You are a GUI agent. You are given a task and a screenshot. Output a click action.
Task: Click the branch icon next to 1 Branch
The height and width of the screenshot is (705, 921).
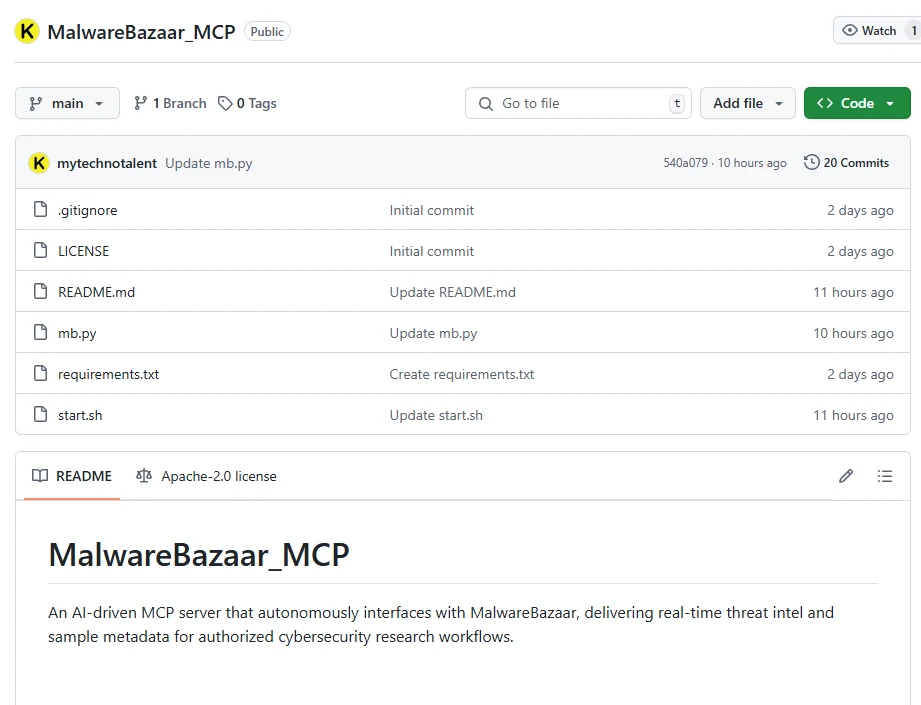pyautogui.click(x=140, y=103)
